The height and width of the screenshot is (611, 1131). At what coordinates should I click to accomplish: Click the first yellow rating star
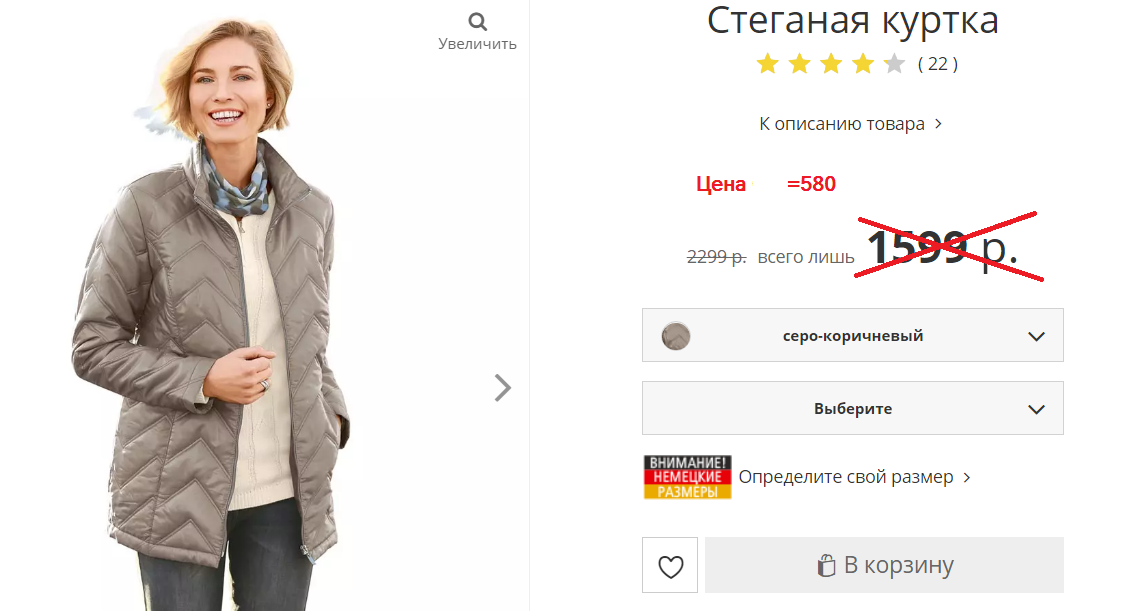pyautogui.click(x=767, y=64)
